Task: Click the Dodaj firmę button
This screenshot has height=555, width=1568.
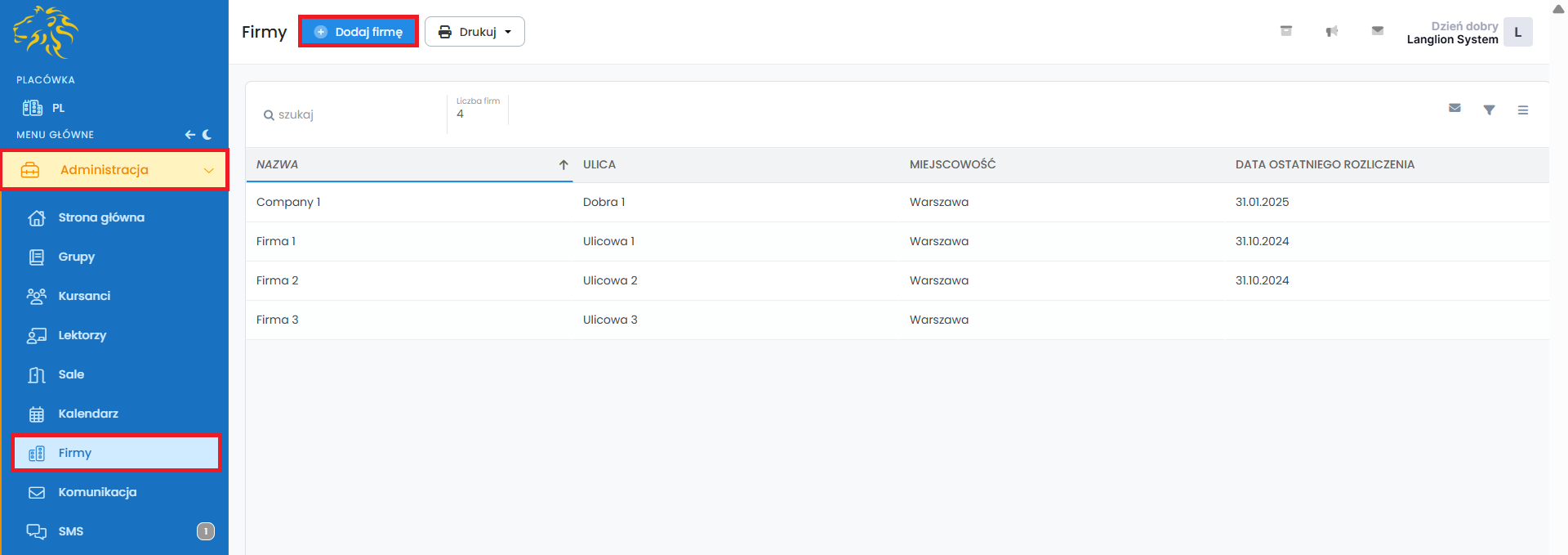Action: (x=359, y=32)
